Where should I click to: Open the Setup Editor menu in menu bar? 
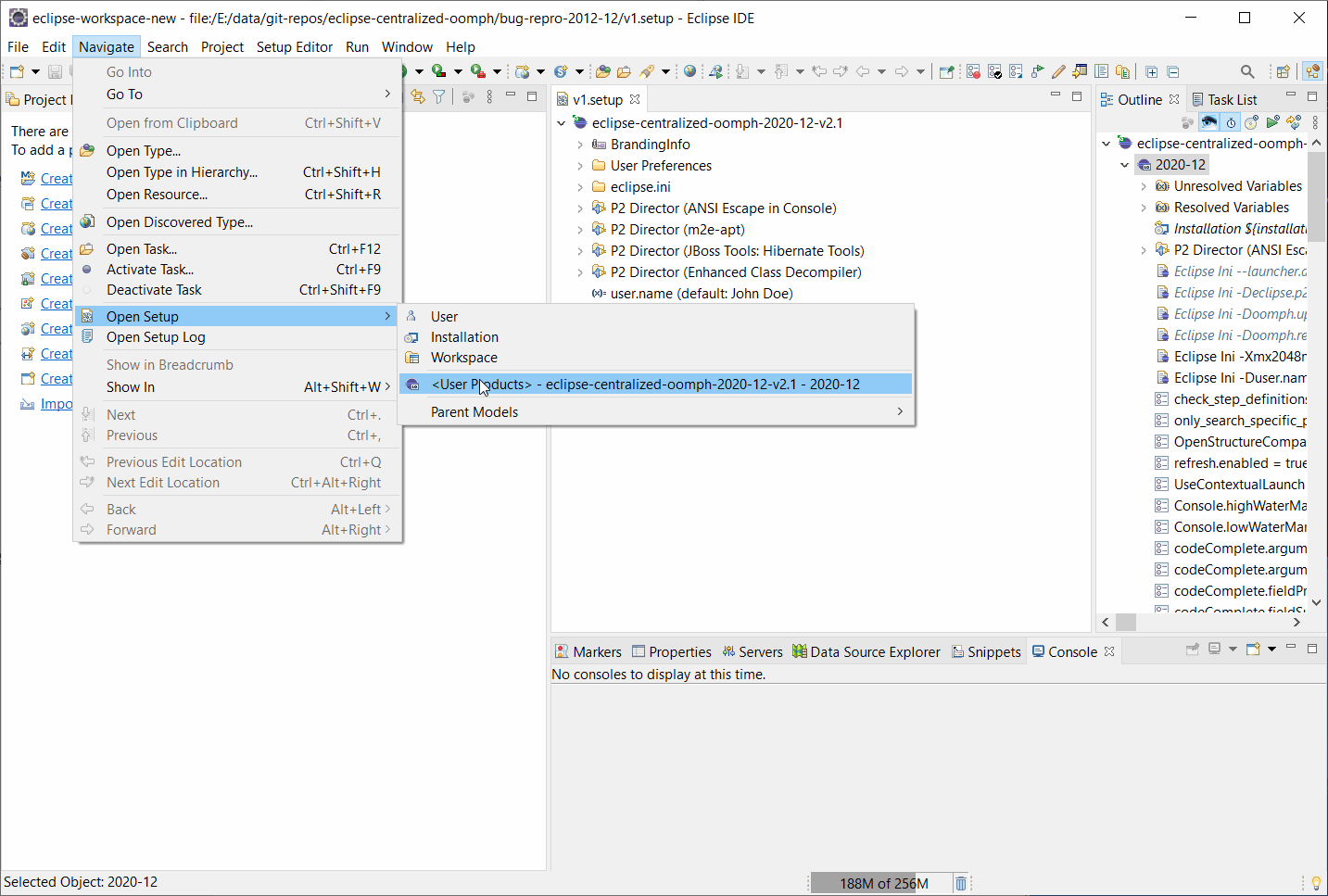[x=294, y=46]
